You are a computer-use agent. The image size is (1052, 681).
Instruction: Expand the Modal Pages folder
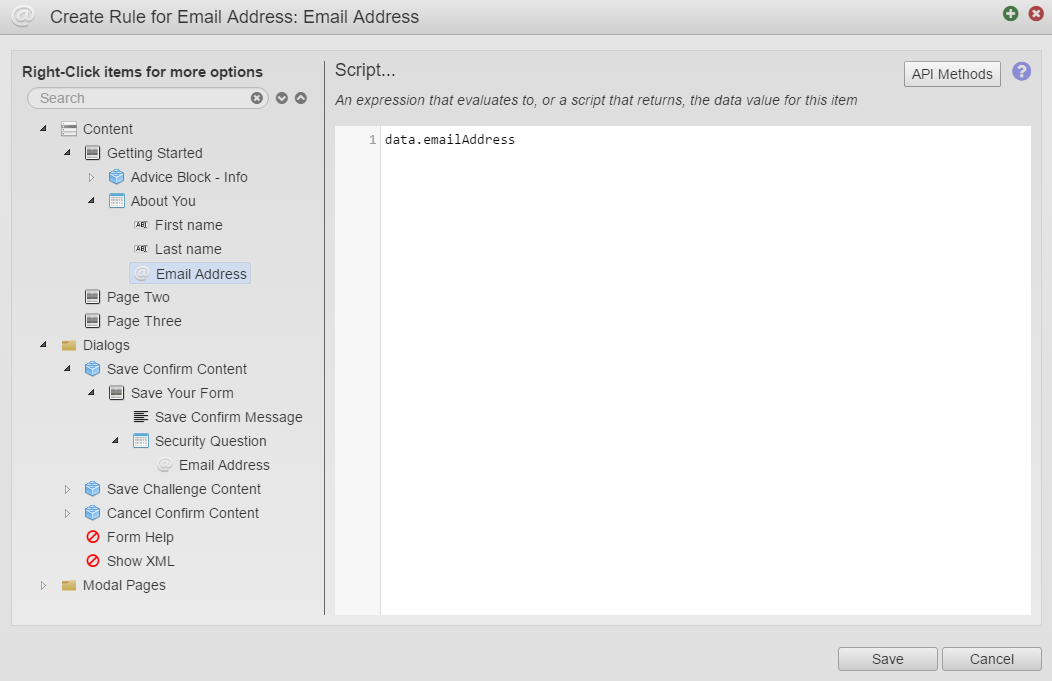pyautogui.click(x=42, y=585)
